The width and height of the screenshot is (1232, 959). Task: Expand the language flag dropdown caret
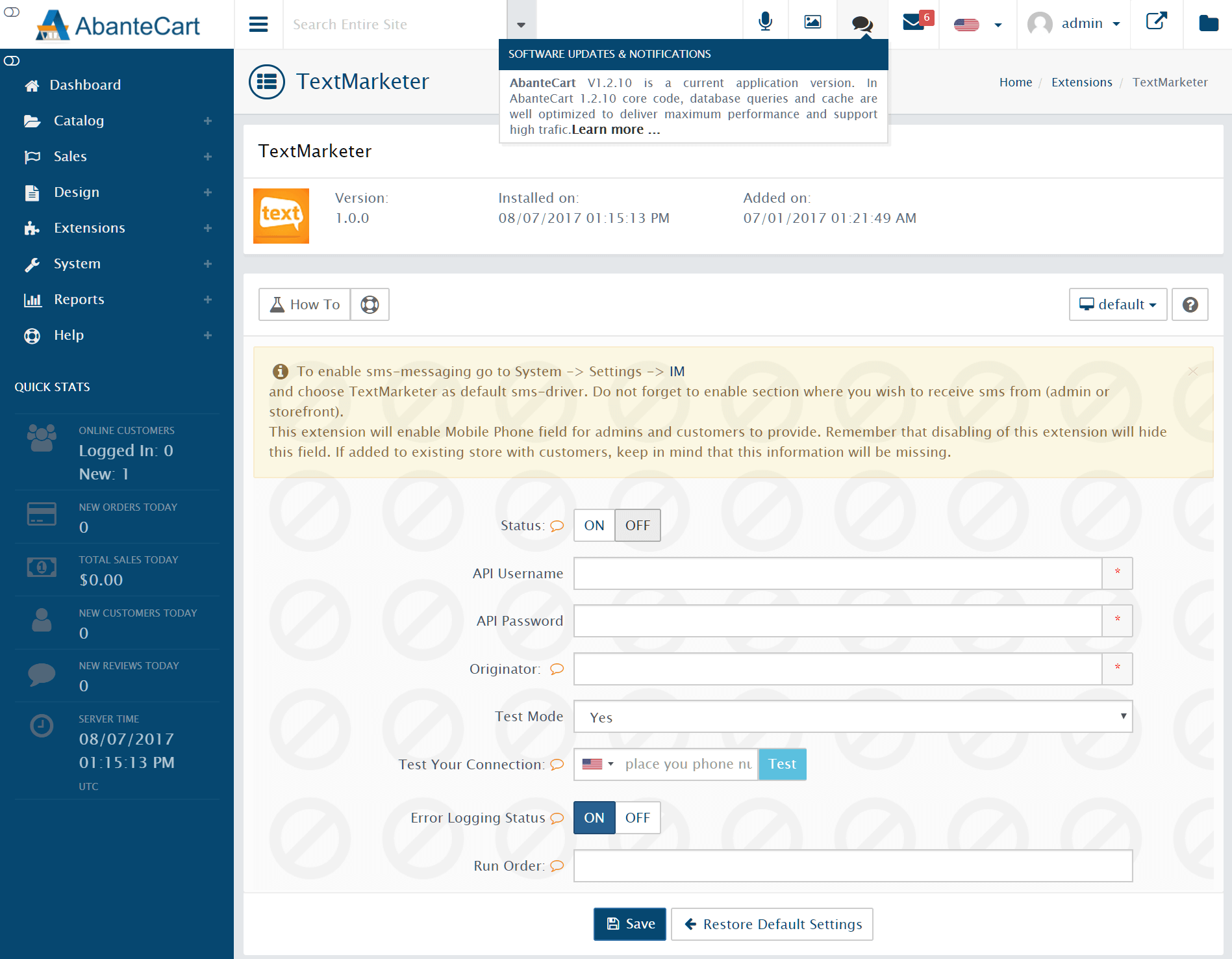click(998, 25)
